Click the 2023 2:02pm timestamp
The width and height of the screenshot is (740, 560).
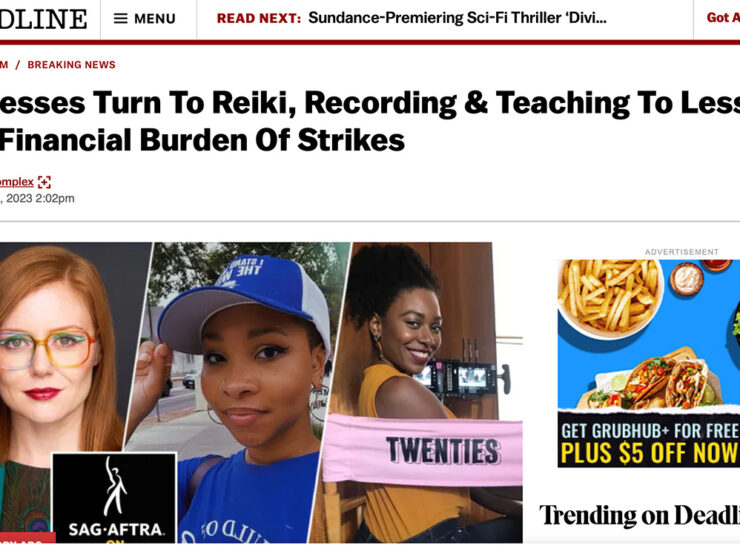point(37,199)
